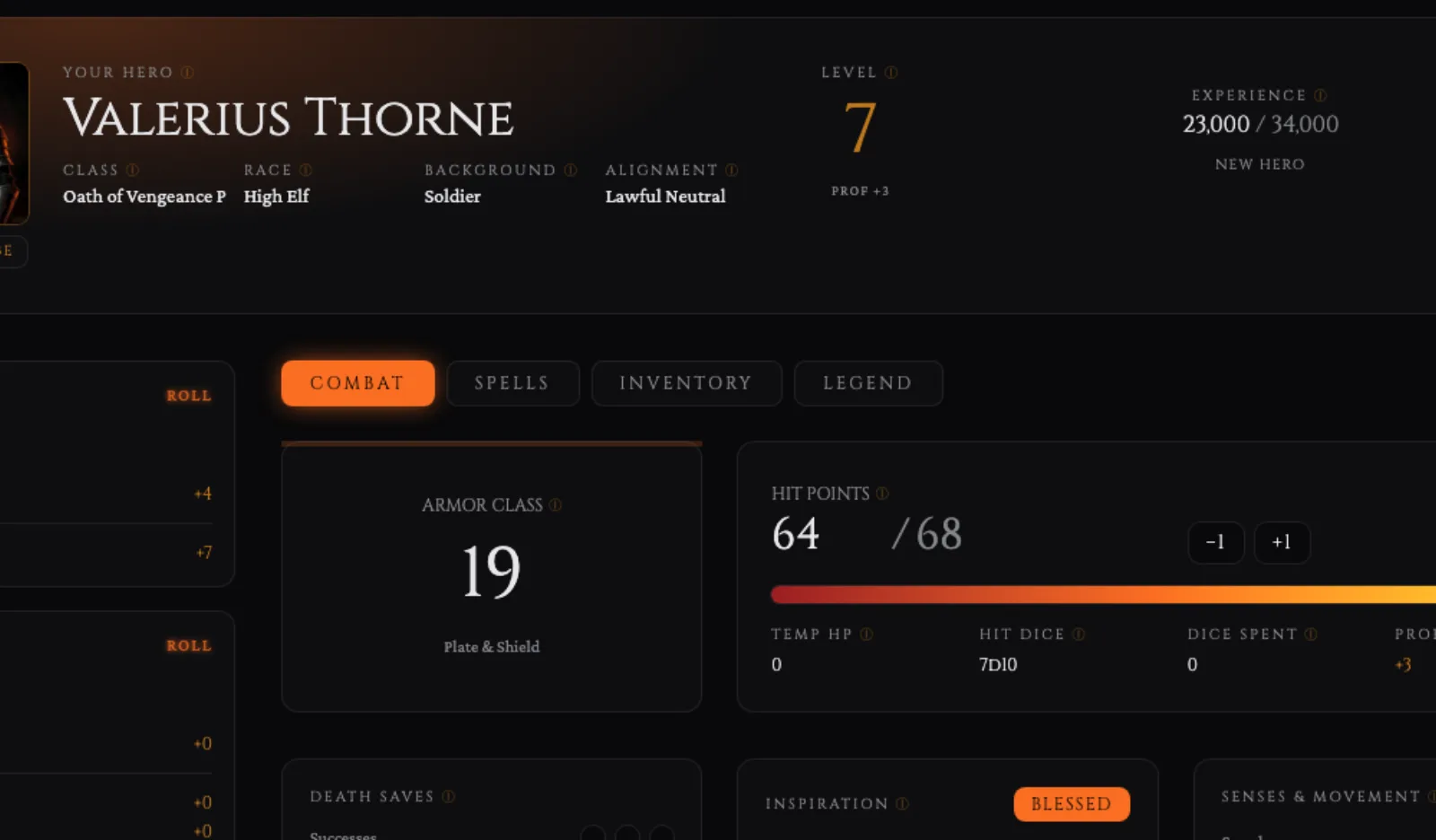Click the hero portrait thumbnail
The height and width of the screenshot is (840, 1436).
[x=13, y=144]
